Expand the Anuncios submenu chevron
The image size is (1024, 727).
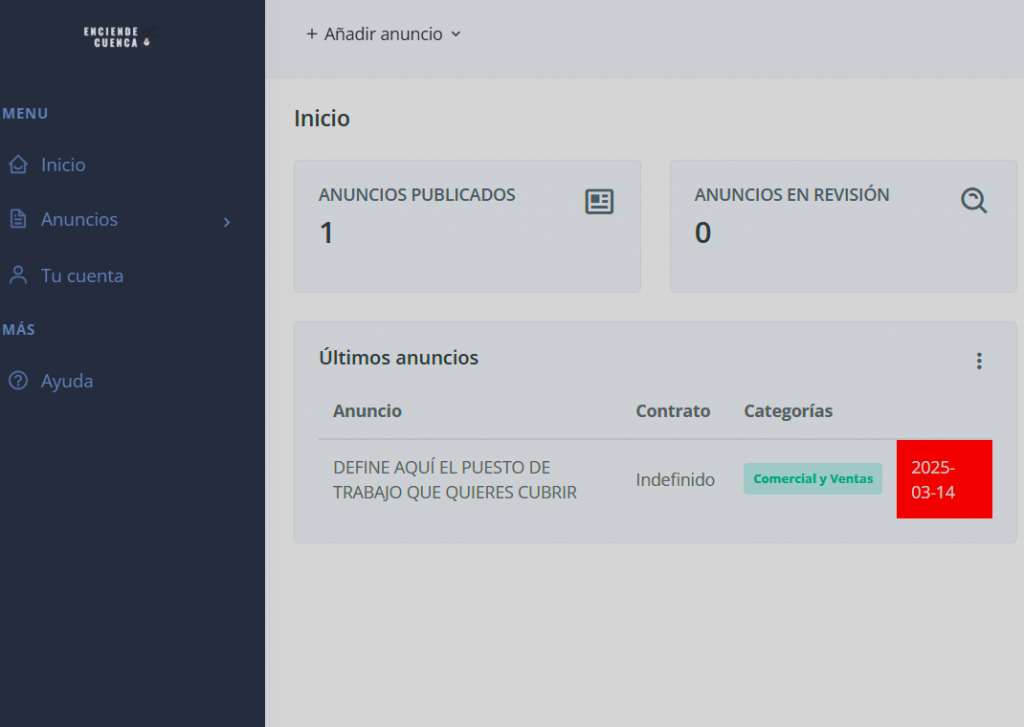pos(227,221)
